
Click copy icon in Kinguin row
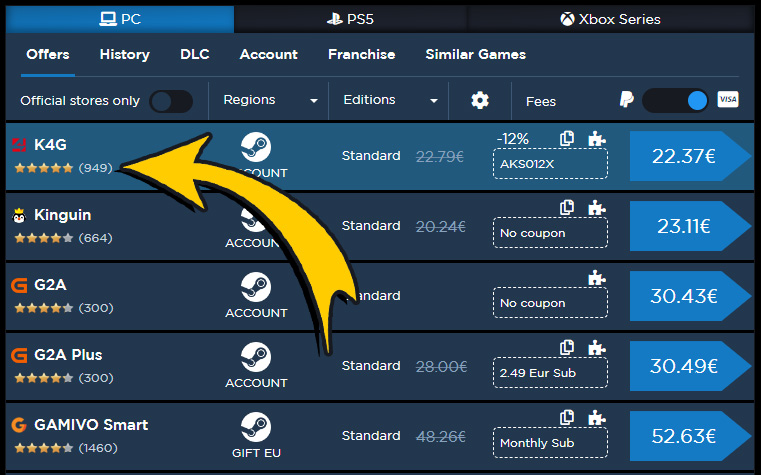(568, 208)
